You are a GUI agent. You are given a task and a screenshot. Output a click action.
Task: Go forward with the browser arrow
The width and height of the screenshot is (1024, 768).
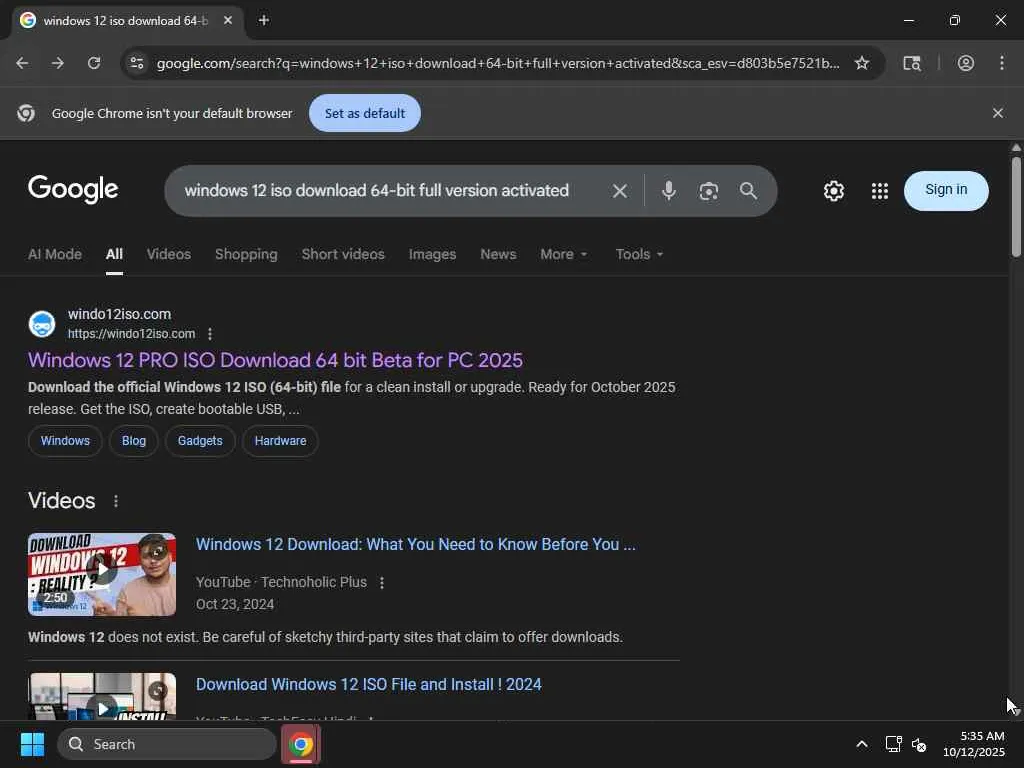(58, 63)
